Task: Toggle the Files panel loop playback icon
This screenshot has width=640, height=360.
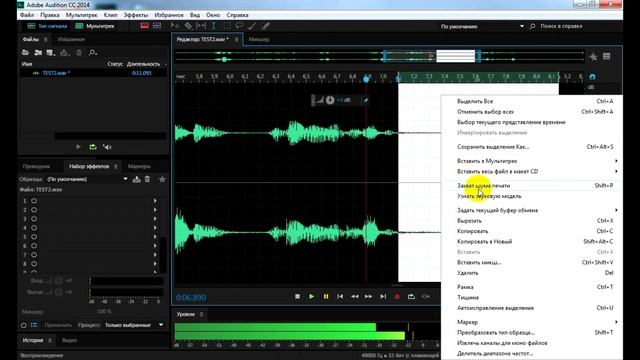Action: 93,147
